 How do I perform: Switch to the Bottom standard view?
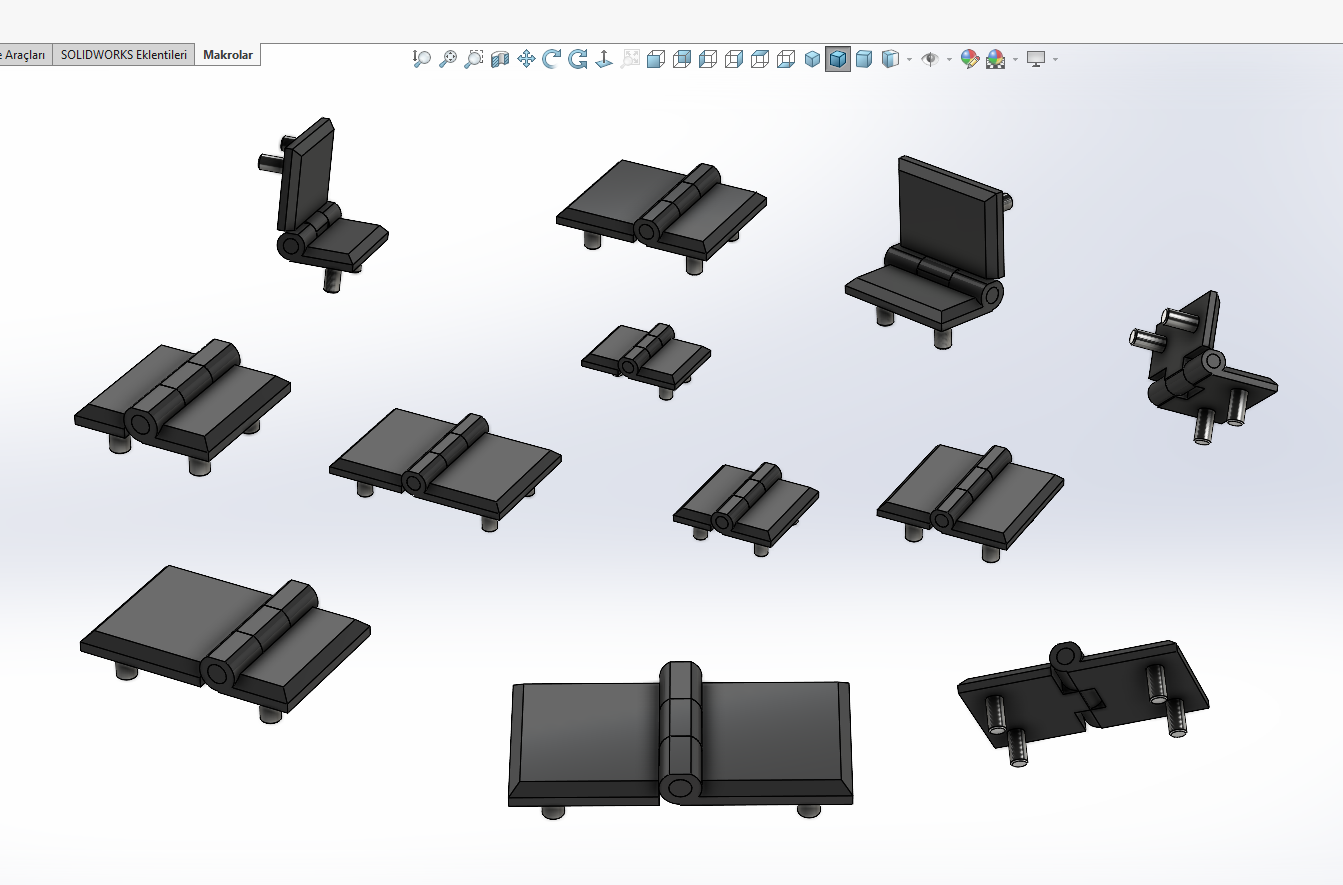coord(786,59)
